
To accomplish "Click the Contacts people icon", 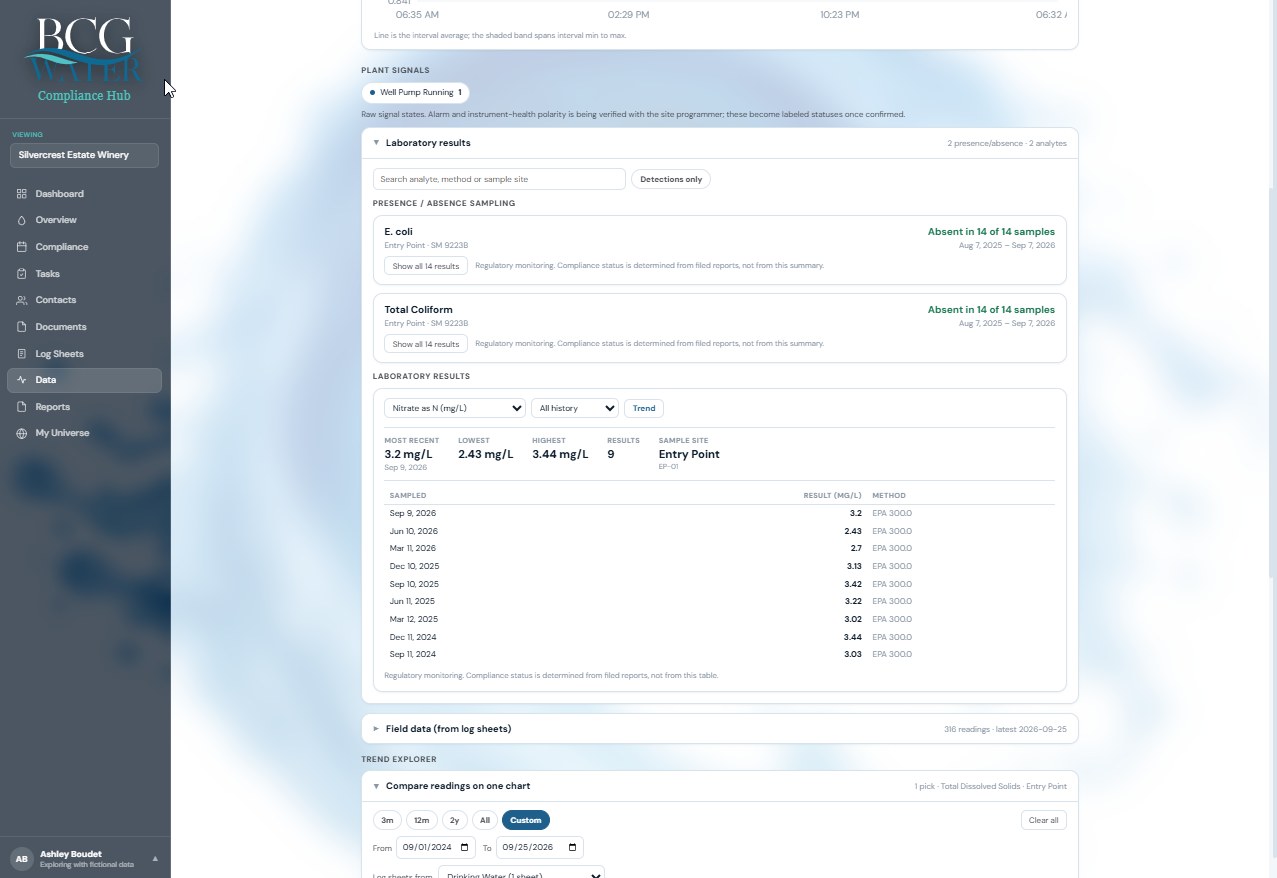I will click(22, 300).
